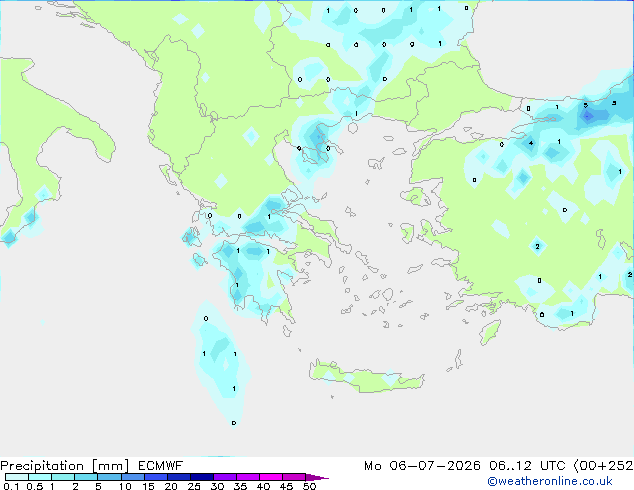
Task: Click legend scale label "35"
Action: [240, 486]
